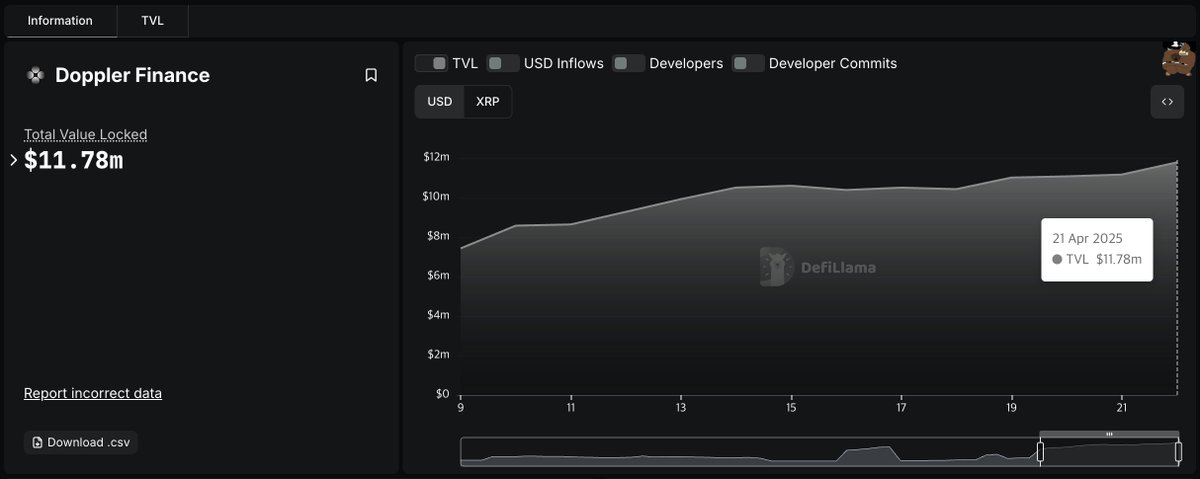Click the $2m y-axis label
1200x479 pixels.
[x=439, y=354]
